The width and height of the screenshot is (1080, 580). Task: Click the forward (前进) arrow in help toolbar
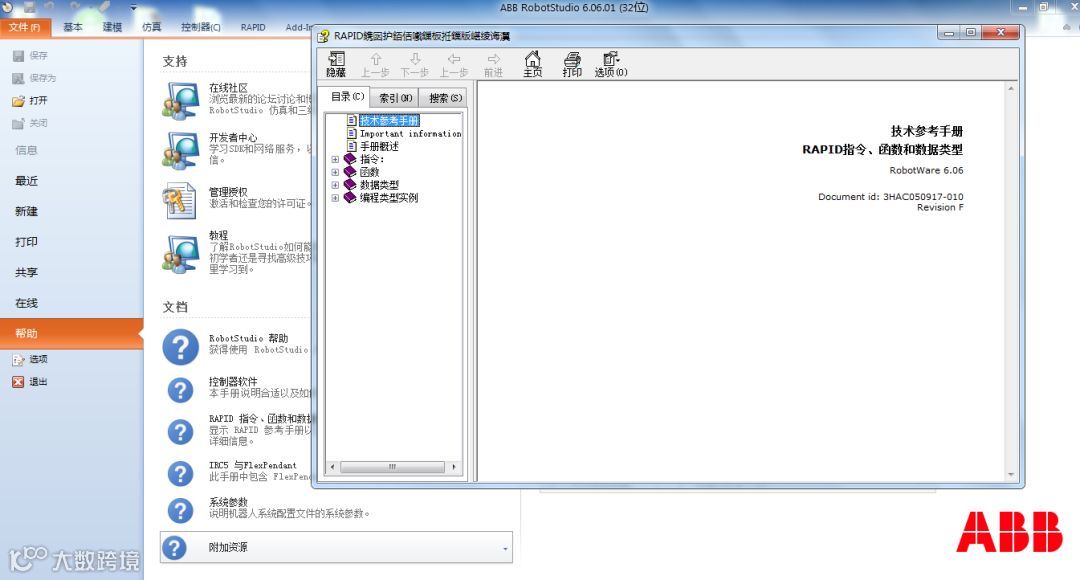(x=493, y=64)
